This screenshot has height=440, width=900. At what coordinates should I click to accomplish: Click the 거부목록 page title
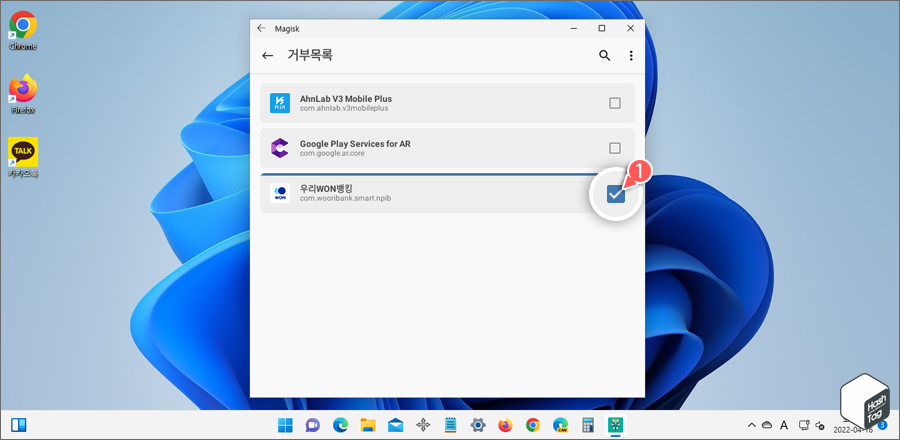click(310, 56)
